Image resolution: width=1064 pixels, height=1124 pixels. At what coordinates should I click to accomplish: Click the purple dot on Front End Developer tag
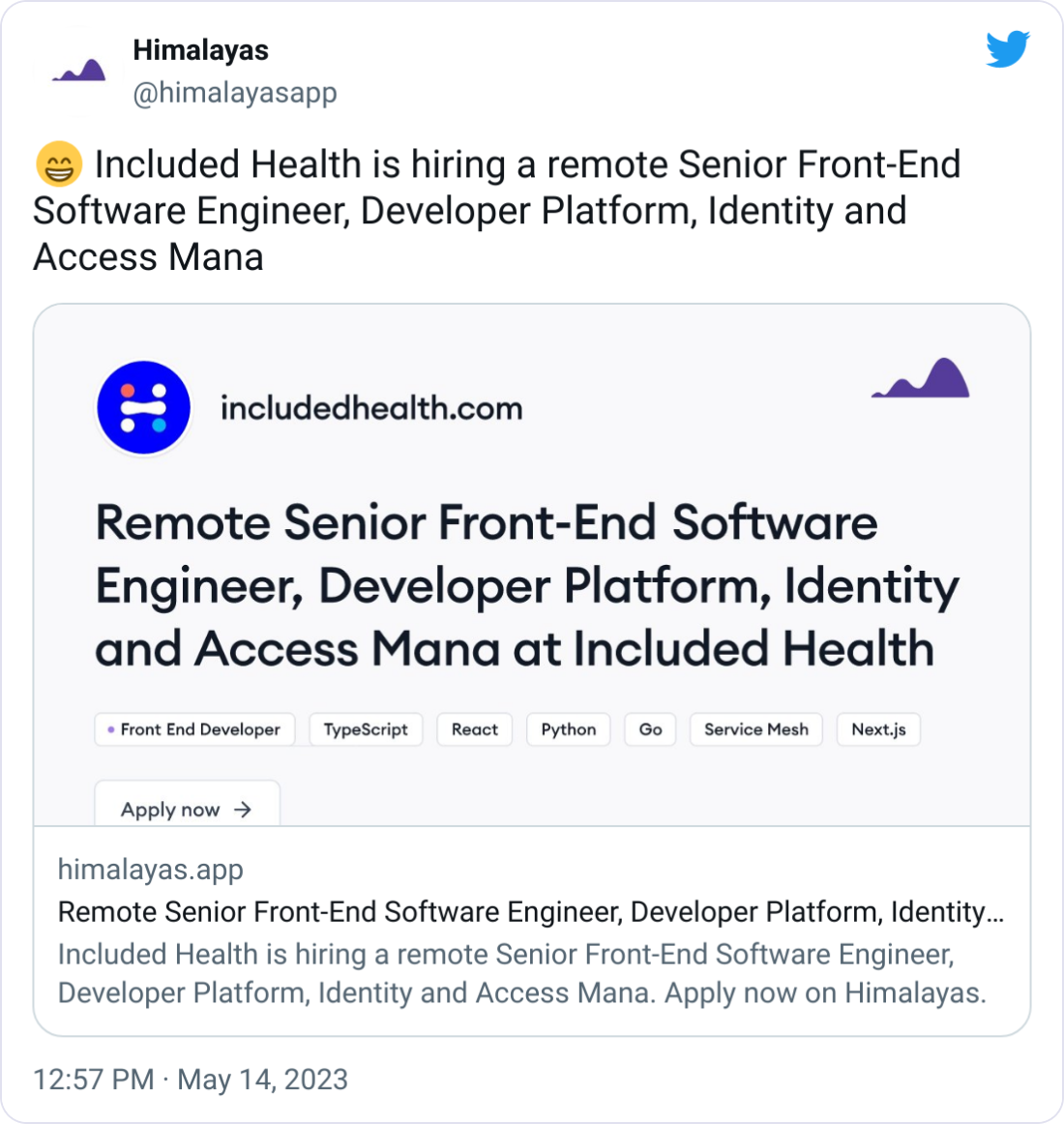coord(109,729)
